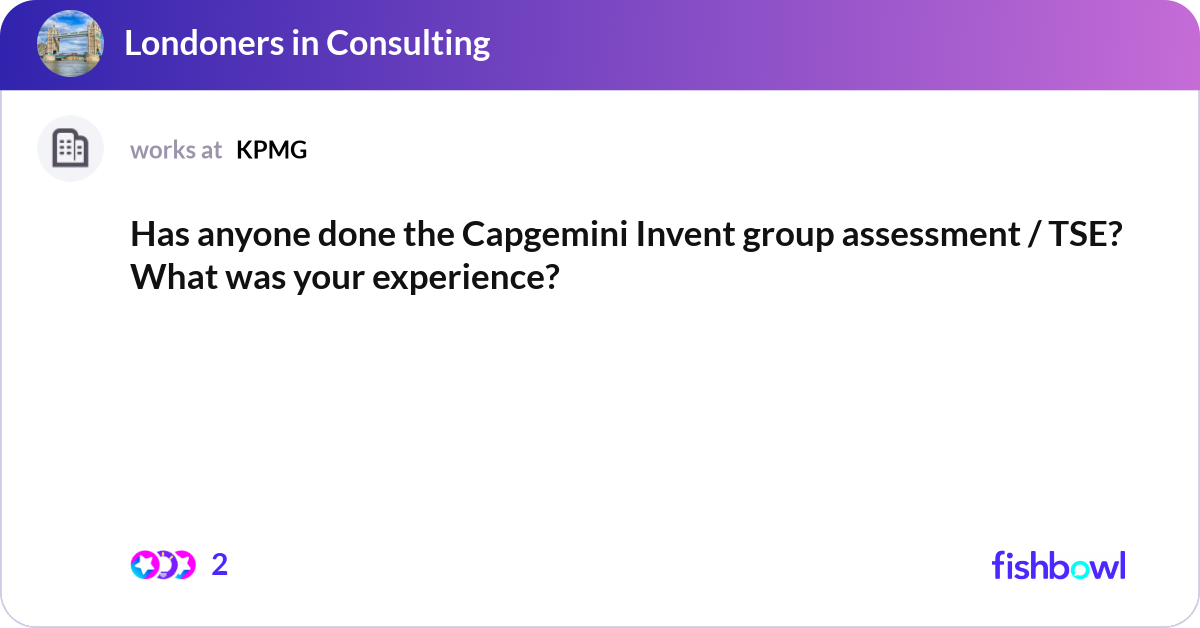Select the gray circle behind the office icon

(x=70, y=148)
